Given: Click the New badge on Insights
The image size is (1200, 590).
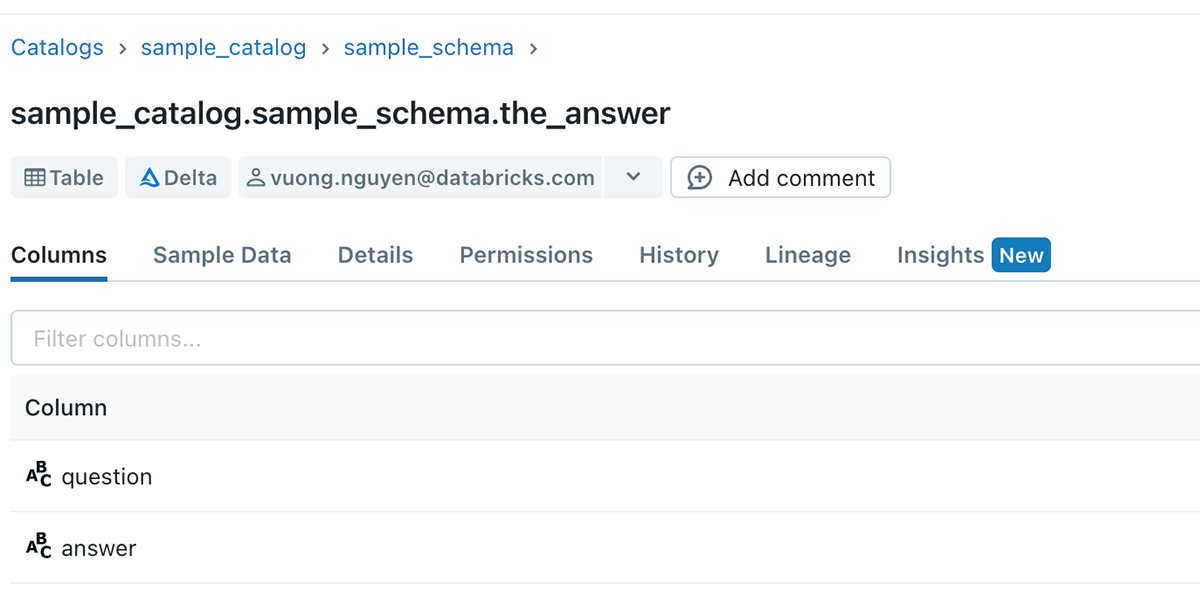Looking at the screenshot, I should pos(1021,255).
